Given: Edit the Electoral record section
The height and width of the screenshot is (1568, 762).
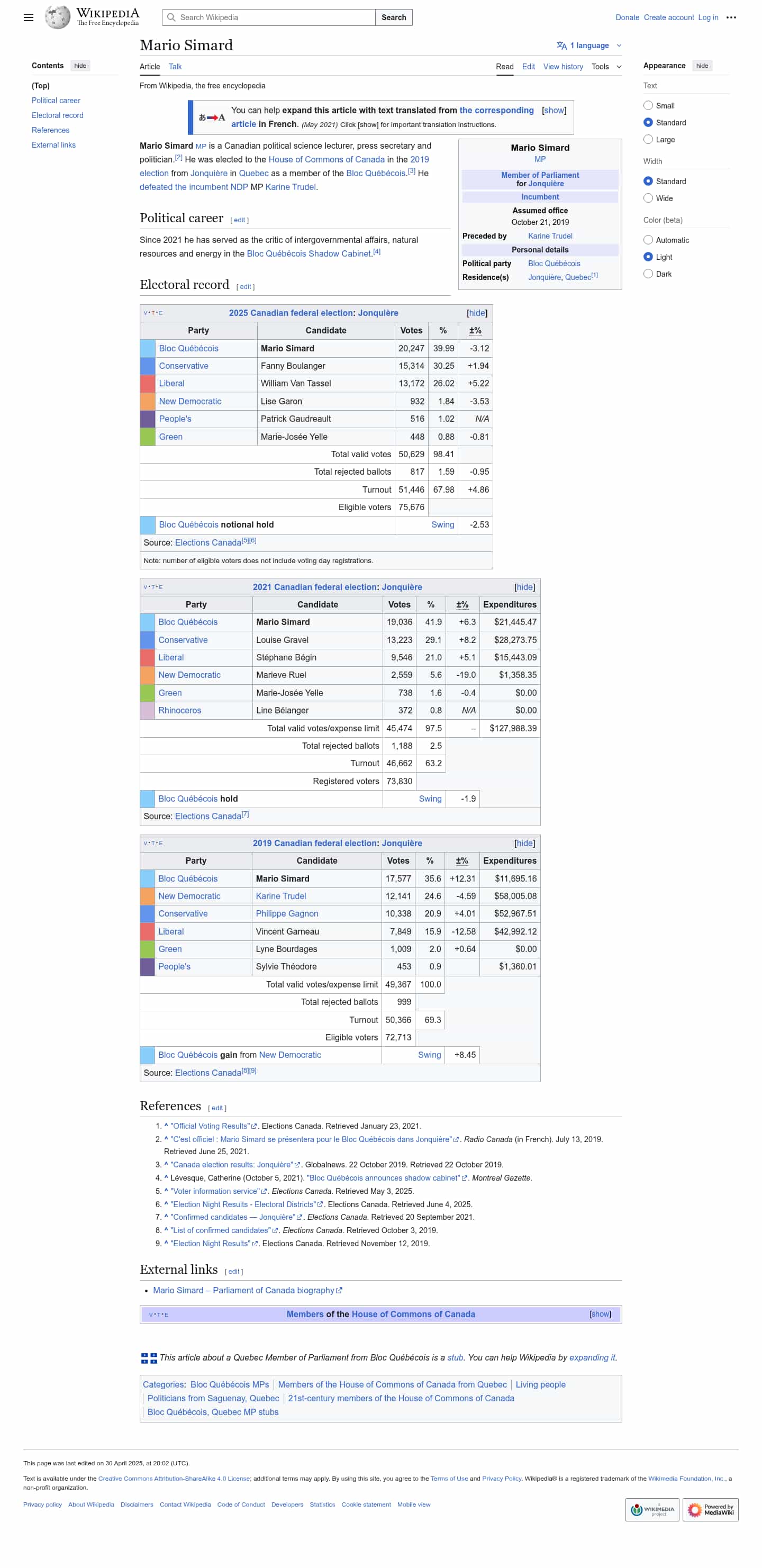Looking at the screenshot, I should 246,287.
